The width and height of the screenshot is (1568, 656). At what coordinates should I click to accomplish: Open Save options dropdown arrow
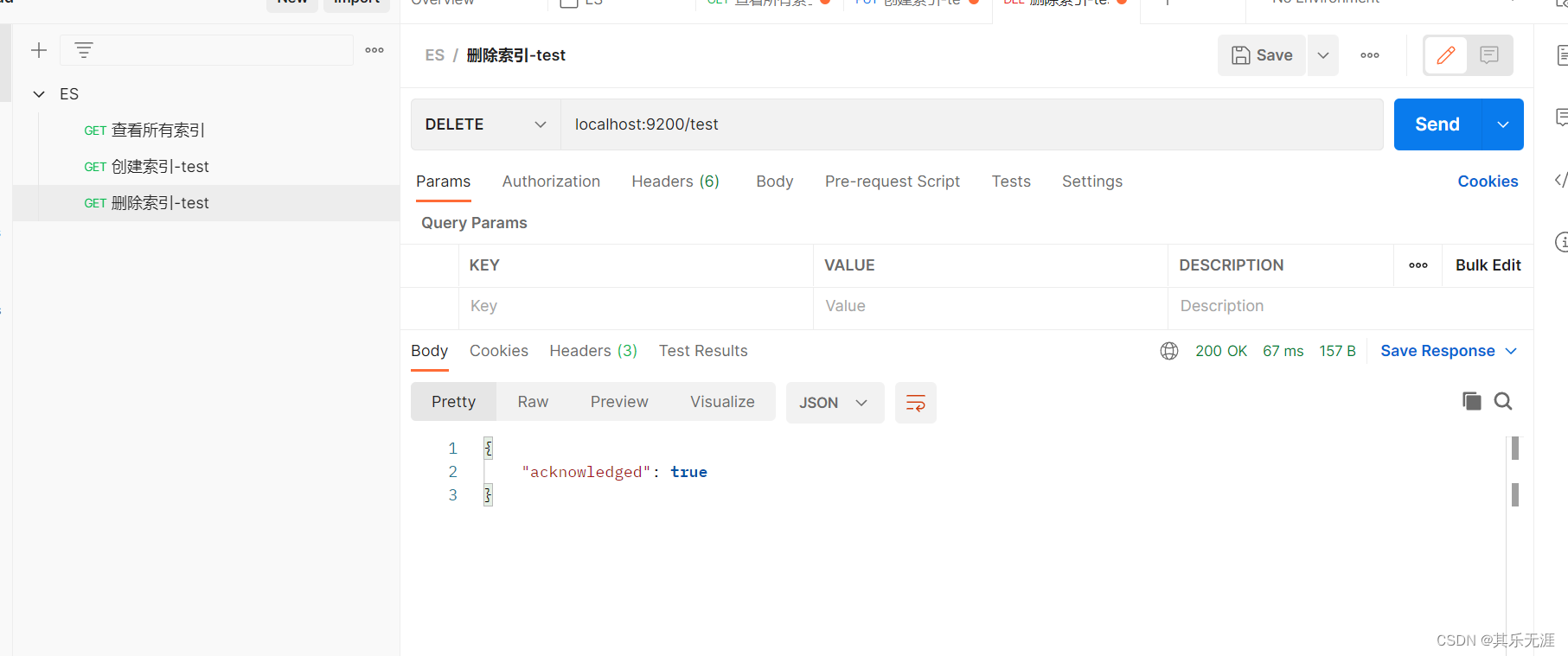1323,55
